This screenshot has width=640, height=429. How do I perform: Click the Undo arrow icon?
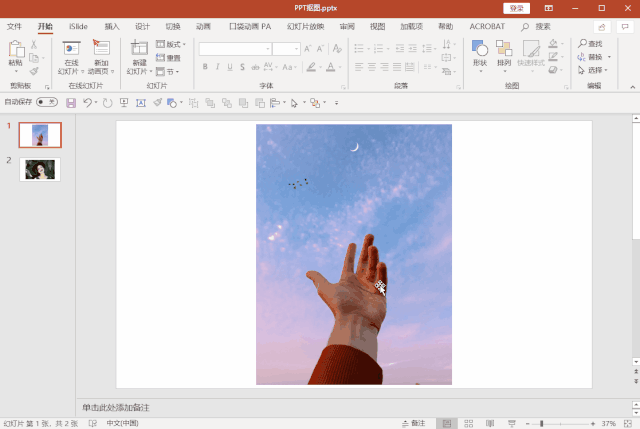click(87, 102)
